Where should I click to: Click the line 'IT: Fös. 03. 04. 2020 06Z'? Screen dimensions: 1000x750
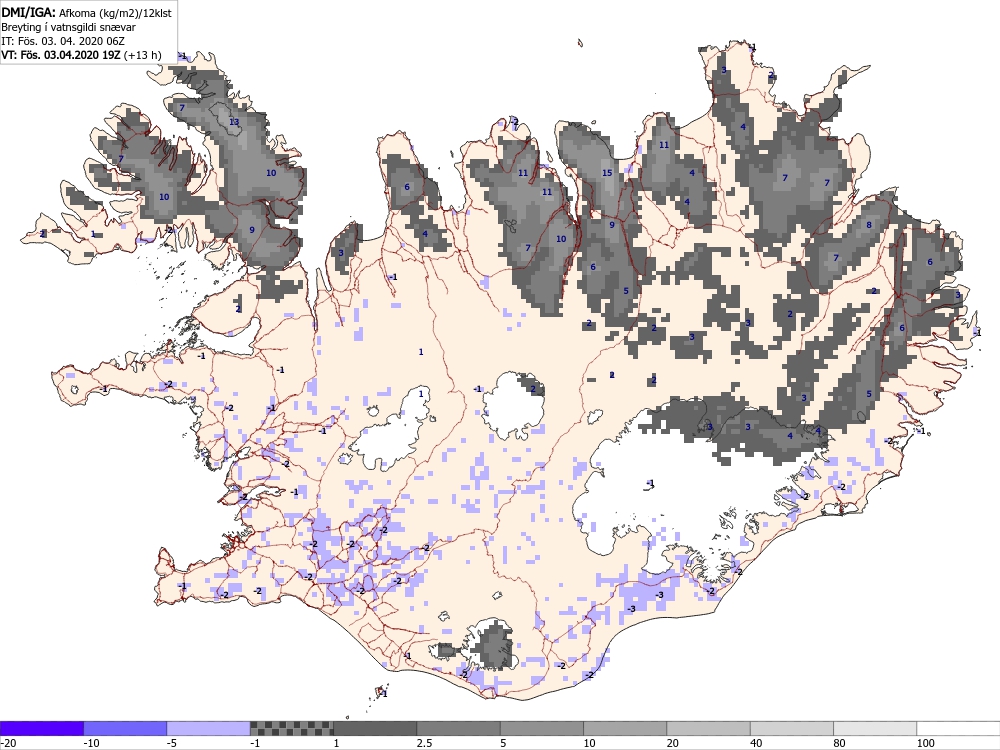click(63, 41)
